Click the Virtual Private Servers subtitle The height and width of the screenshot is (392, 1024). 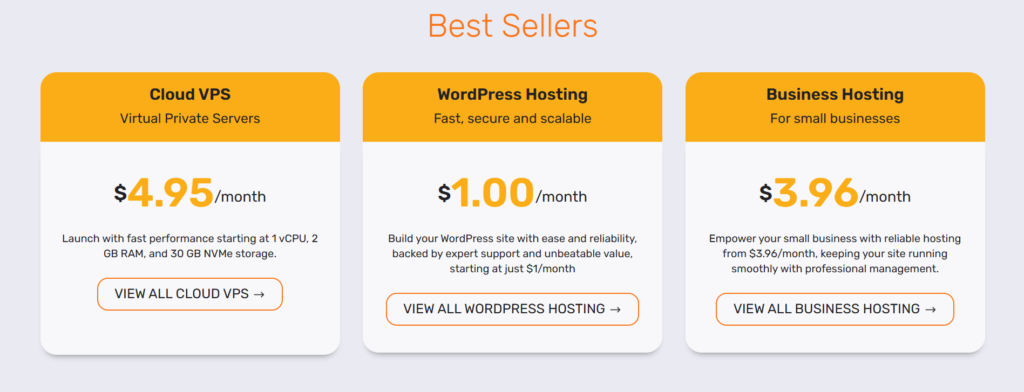190,119
